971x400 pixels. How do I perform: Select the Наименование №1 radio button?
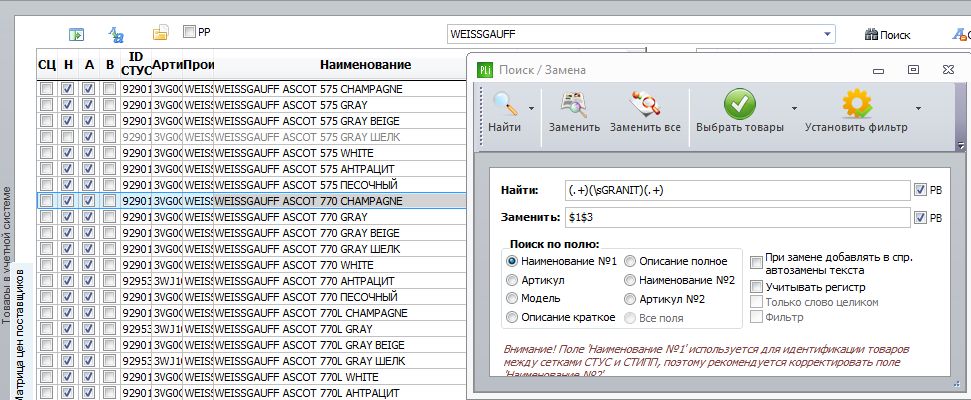[x=512, y=261]
